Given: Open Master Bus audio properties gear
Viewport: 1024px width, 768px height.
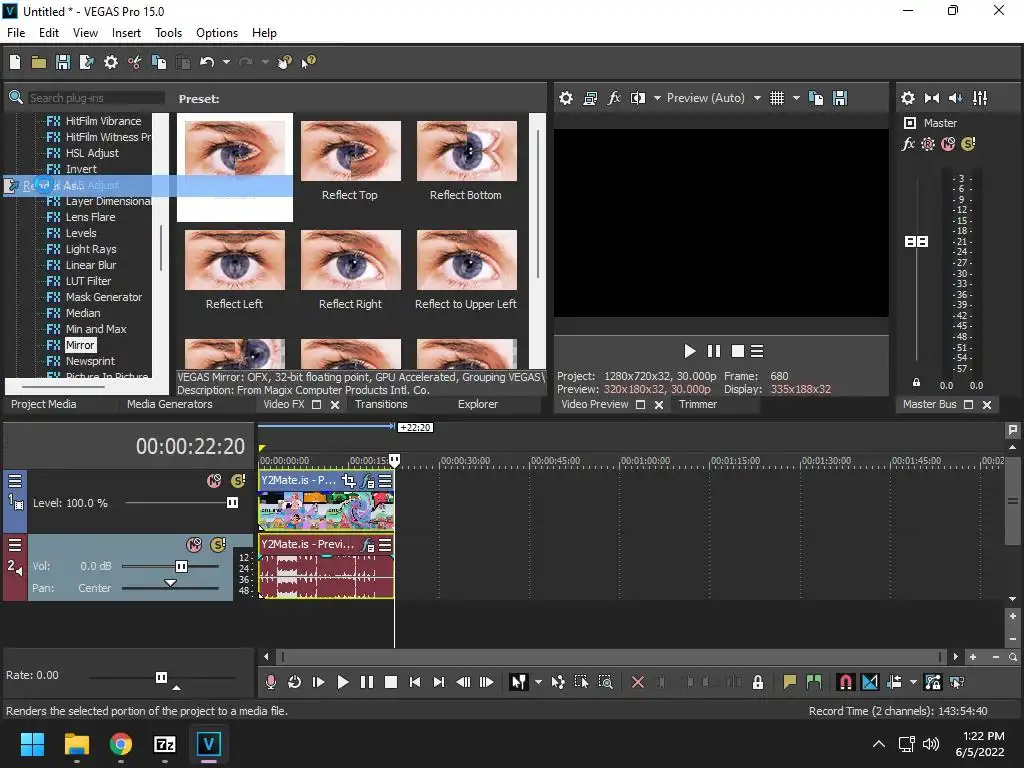Looking at the screenshot, I should (x=908, y=98).
